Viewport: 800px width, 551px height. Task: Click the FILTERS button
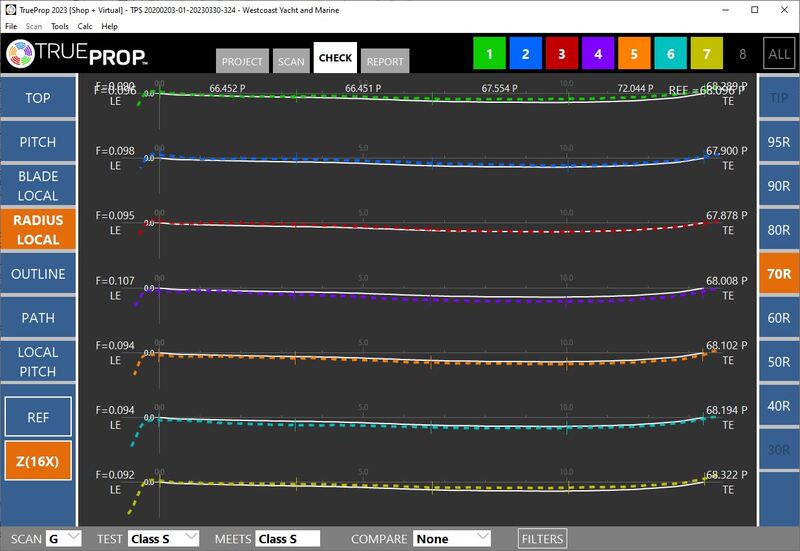[542, 539]
